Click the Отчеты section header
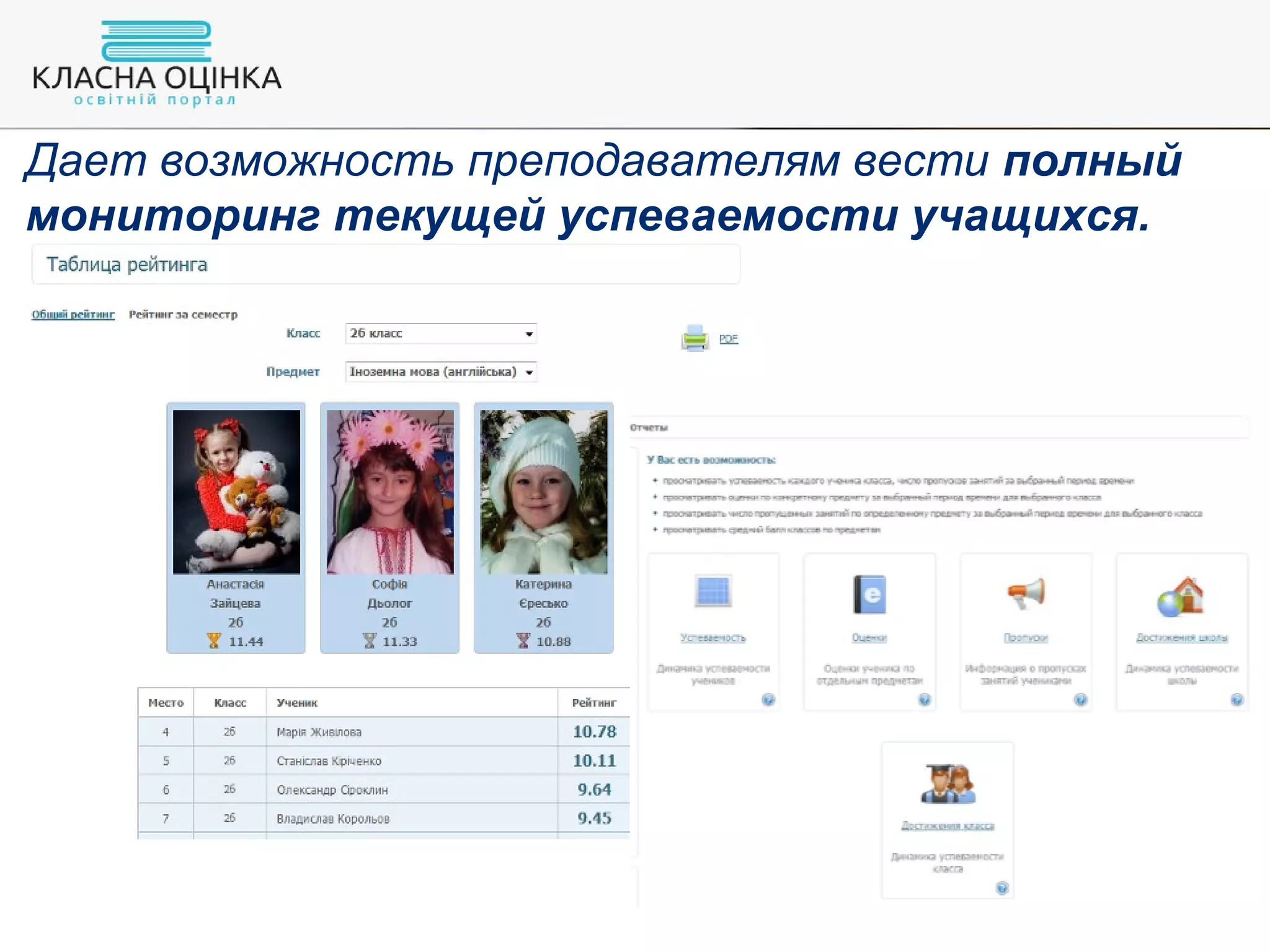 tap(649, 428)
